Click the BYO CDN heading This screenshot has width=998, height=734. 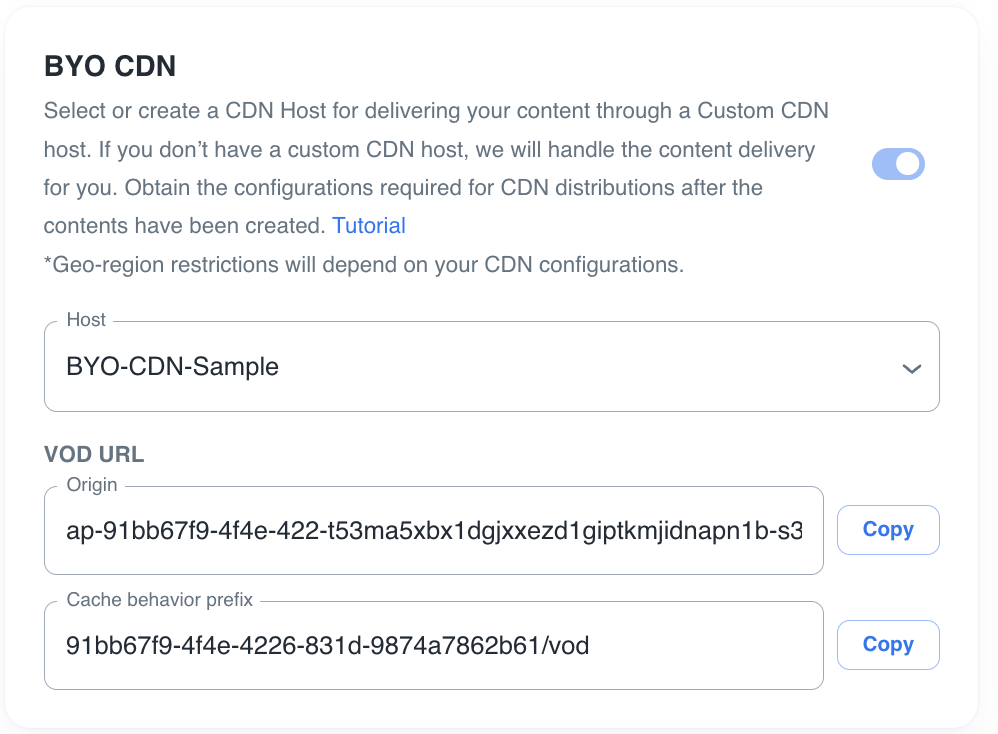110,67
